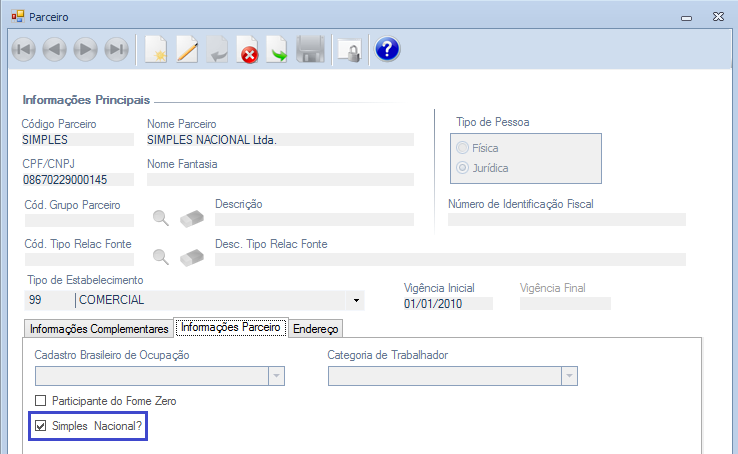Open help with the blue question mark
This screenshot has height=454, width=738.
[387, 49]
